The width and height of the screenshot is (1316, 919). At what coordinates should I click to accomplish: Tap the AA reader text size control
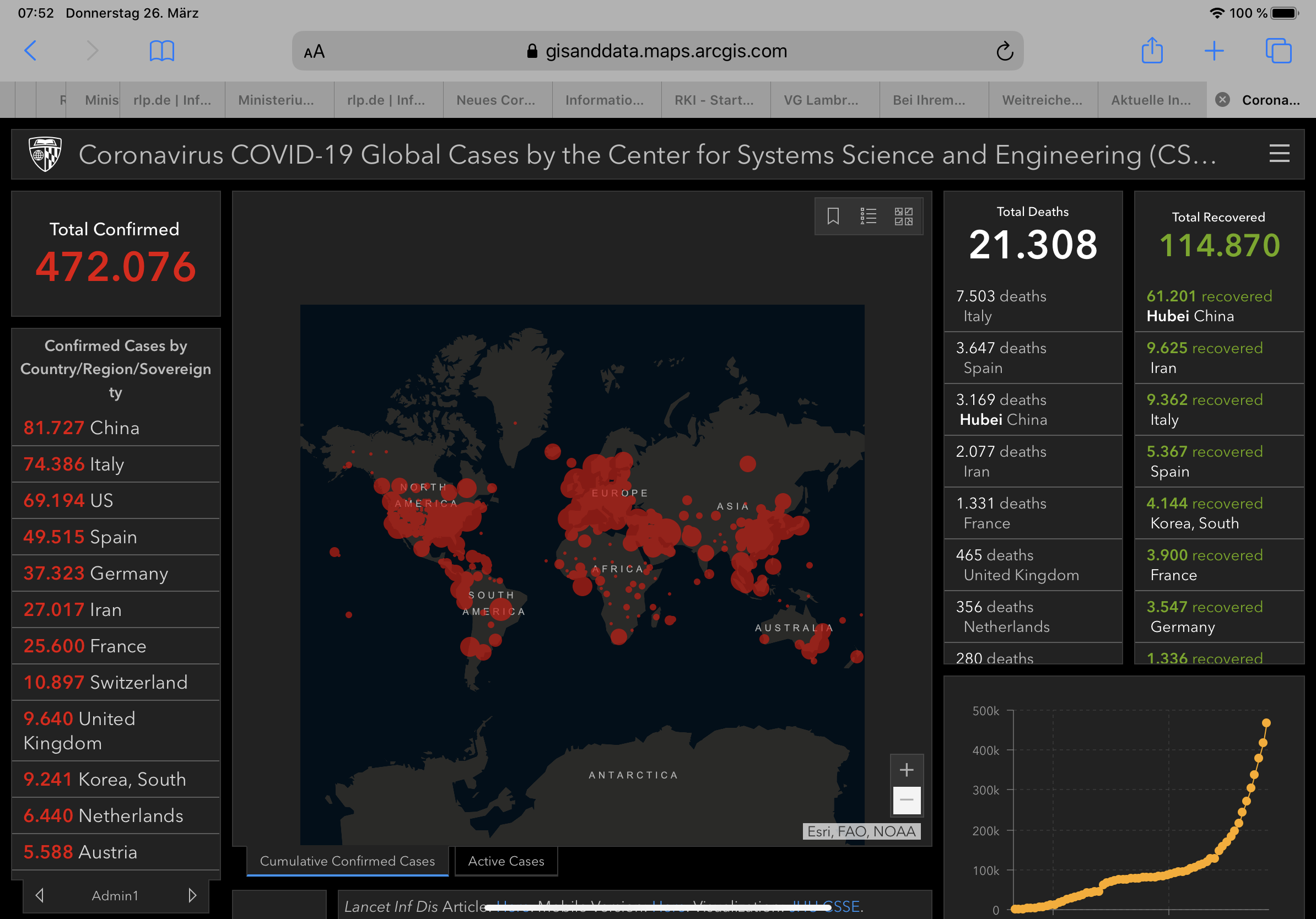point(314,52)
